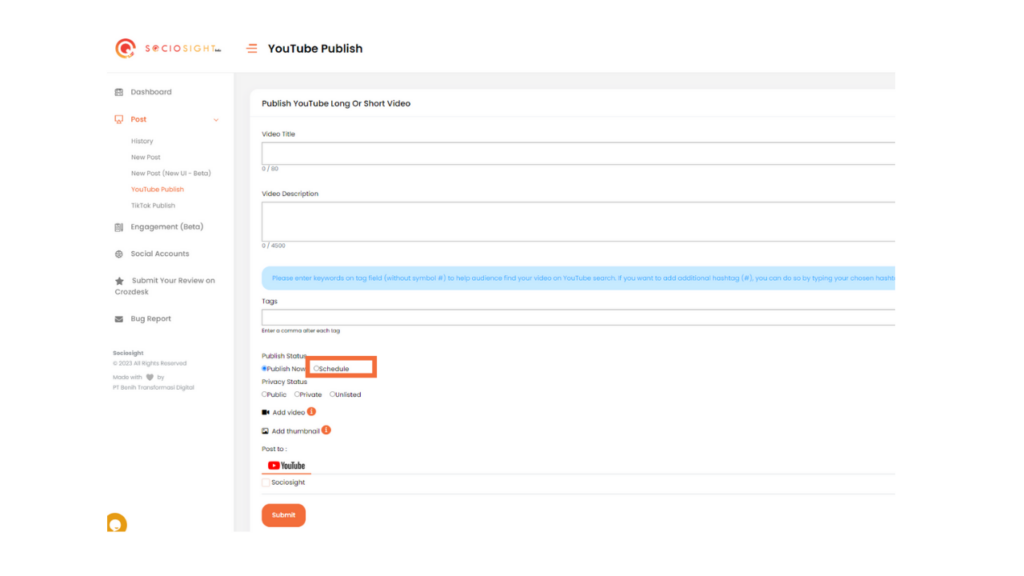This screenshot has height=576, width=1024.
Task: Click the Tags input field
Action: (579, 317)
